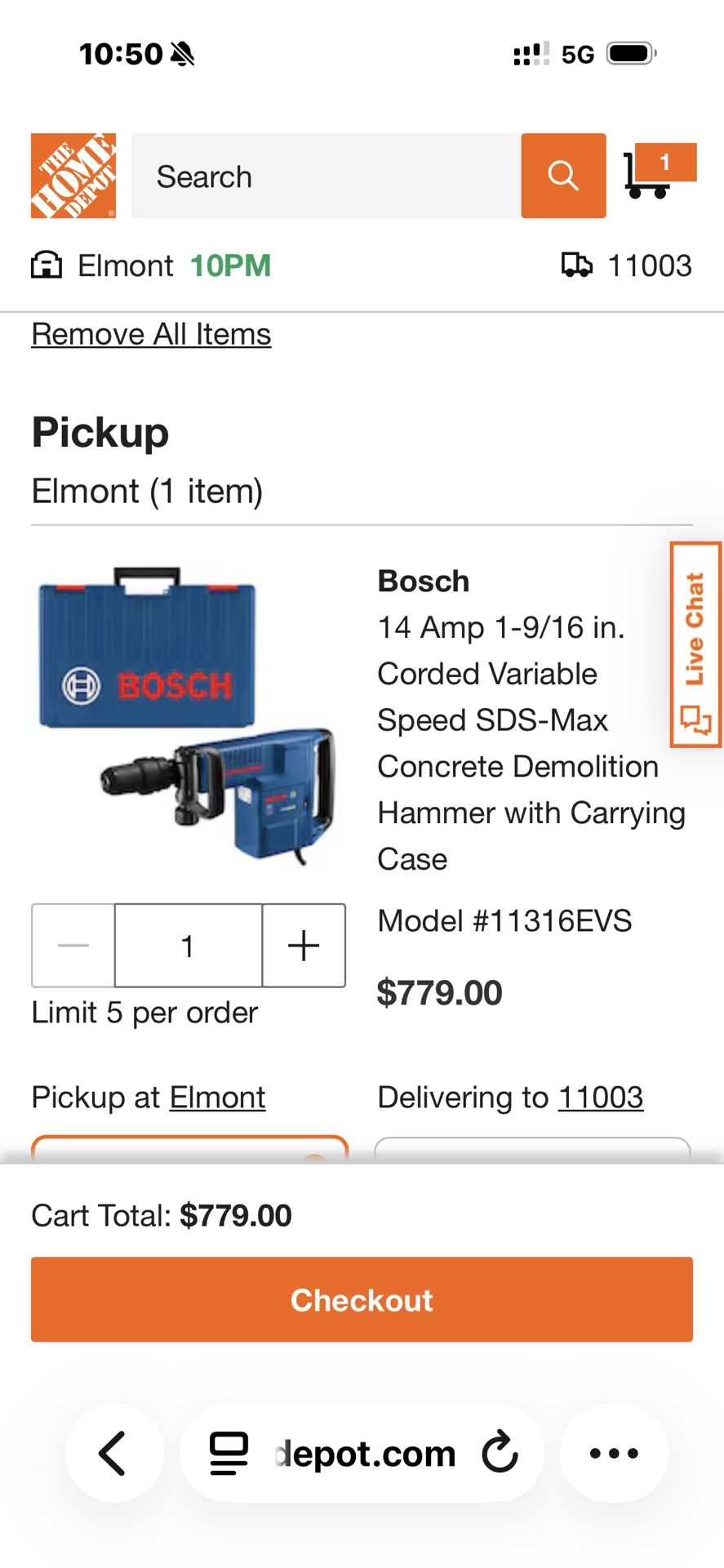The height and width of the screenshot is (1568, 724).
Task: Decrease quantity with the minus button
Action: (x=73, y=945)
